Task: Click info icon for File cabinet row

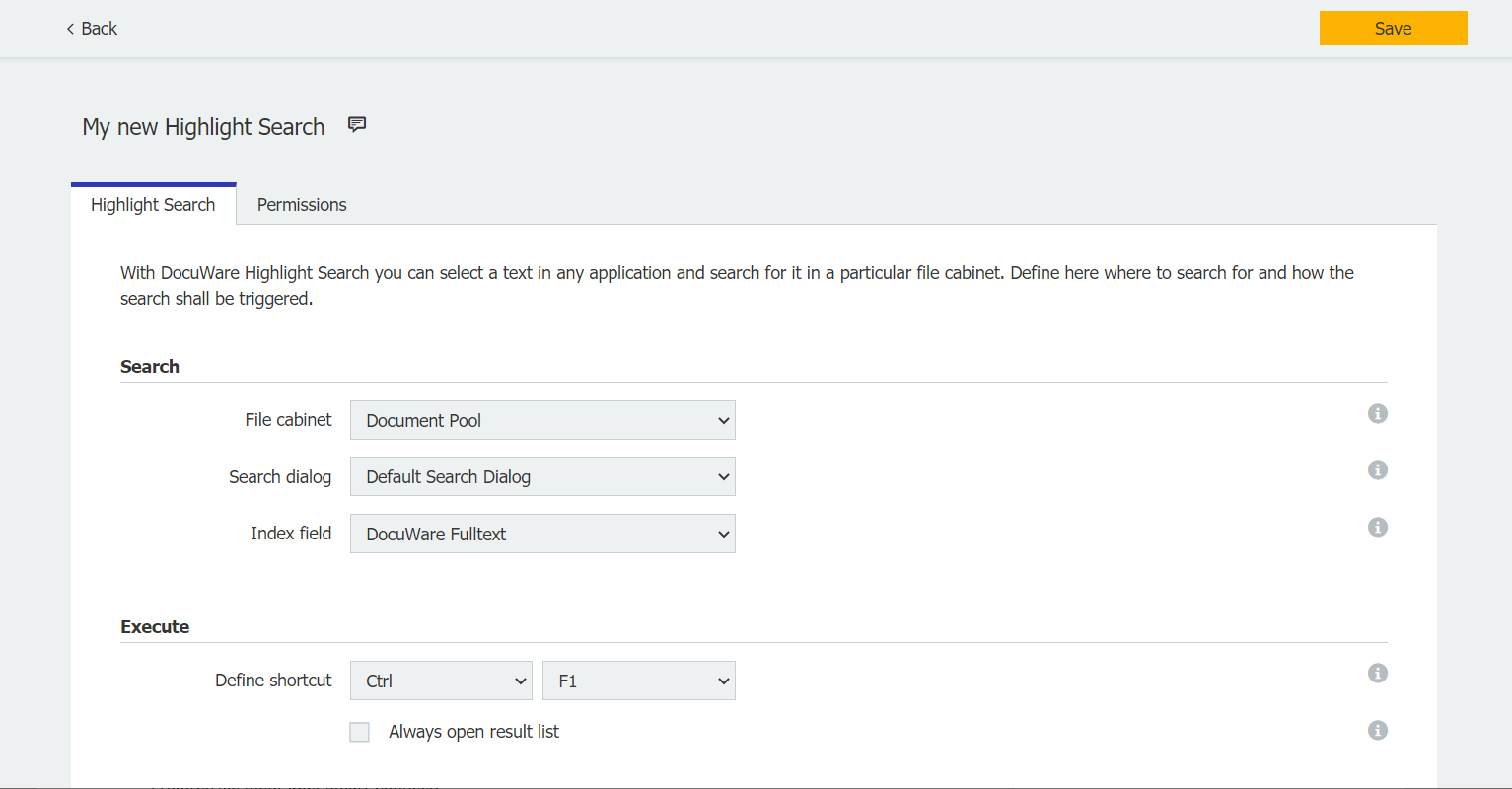Action: pos(1378,414)
